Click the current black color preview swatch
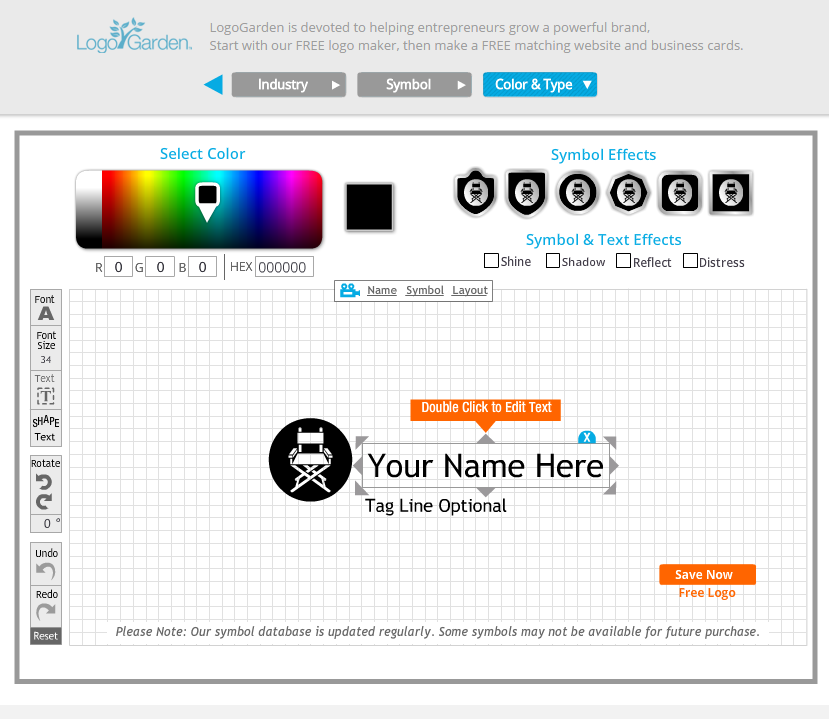 coord(369,207)
